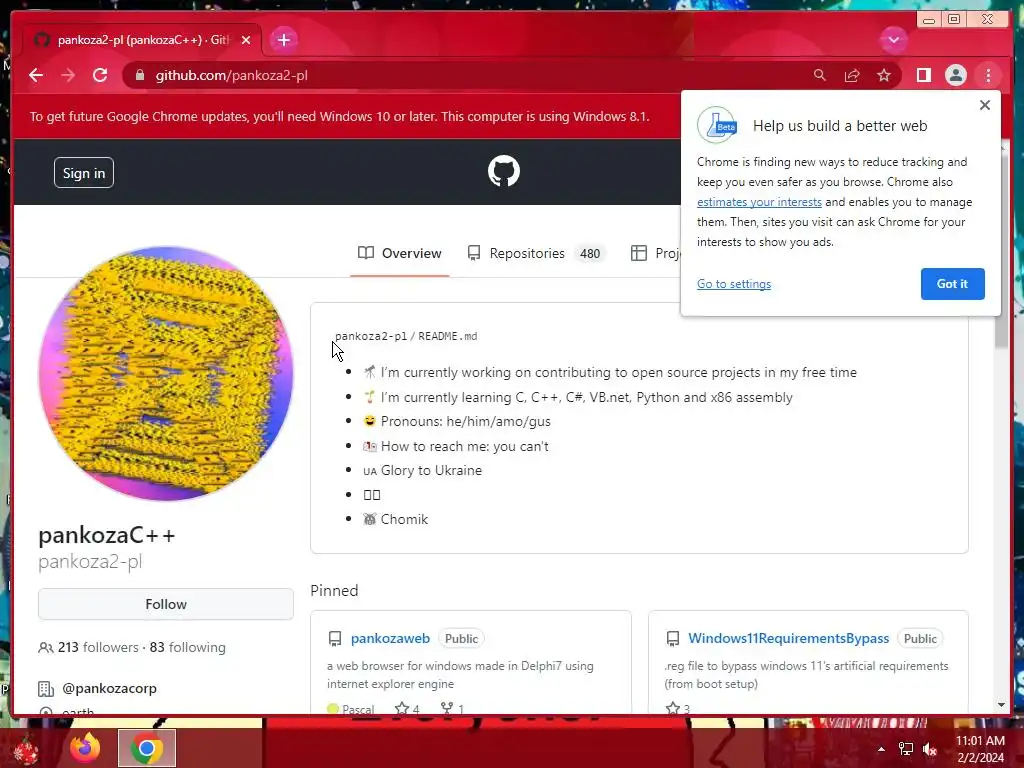Screen dimensions: 1024x768
Task: Click the Pascal language label
Action: (x=358, y=709)
